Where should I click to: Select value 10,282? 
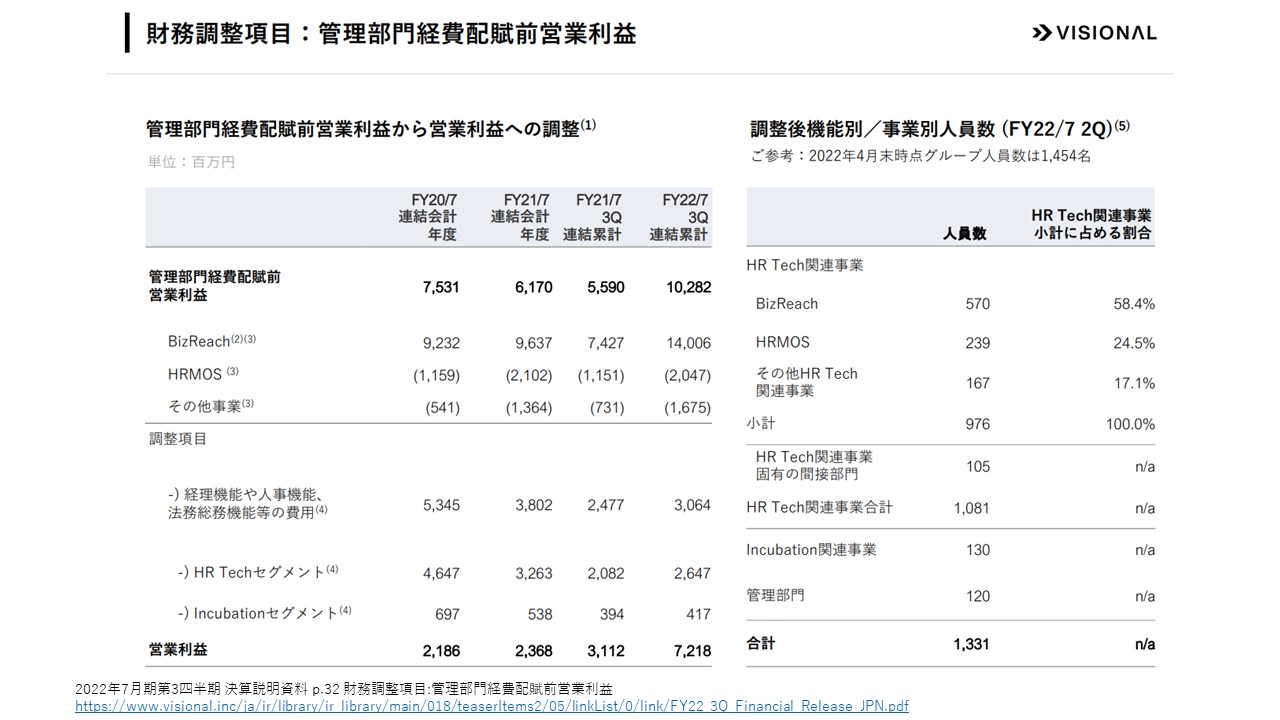pyautogui.click(x=687, y=287)
